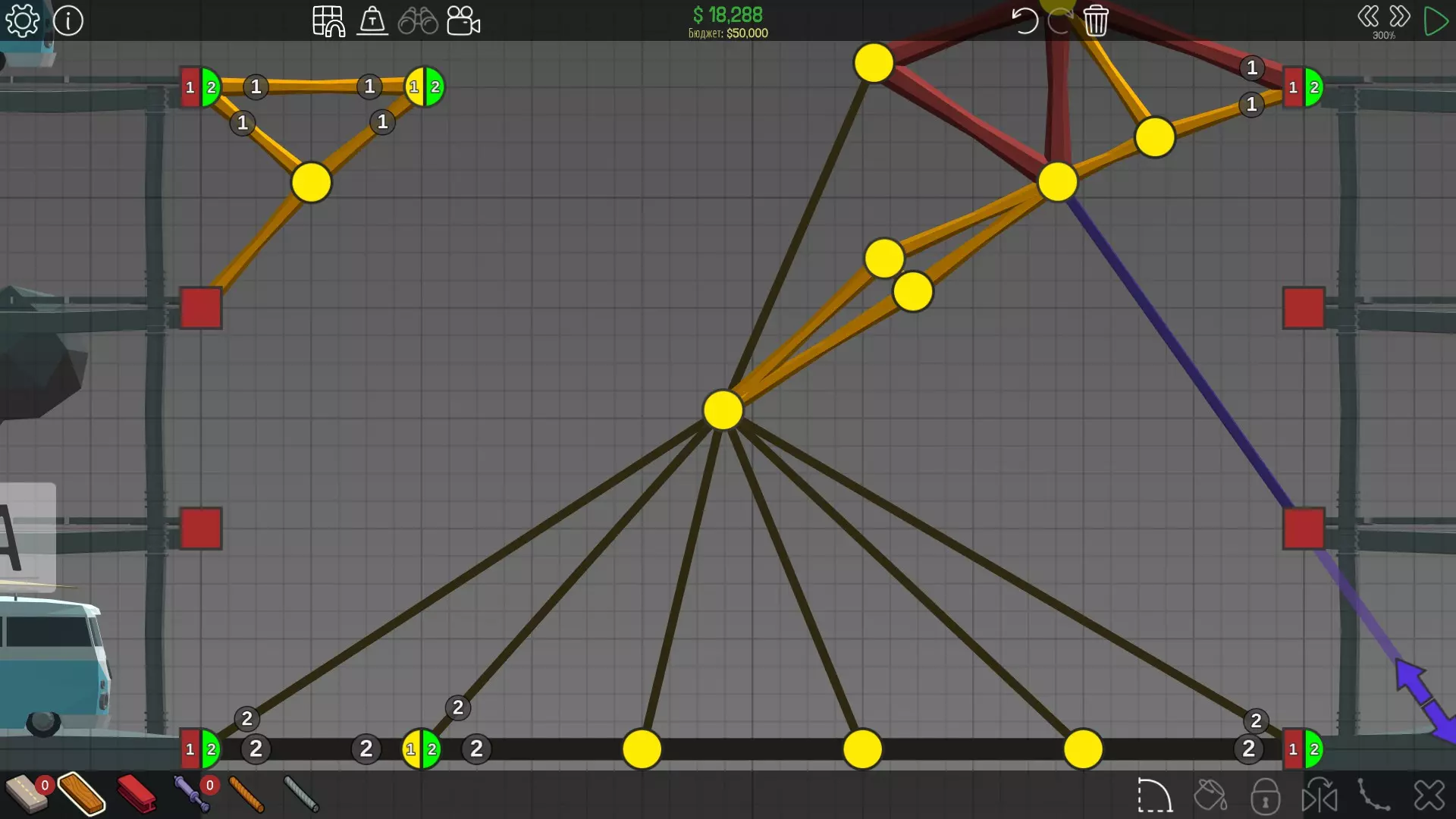Toggle the stress weight view icon

tap(372, 20)
